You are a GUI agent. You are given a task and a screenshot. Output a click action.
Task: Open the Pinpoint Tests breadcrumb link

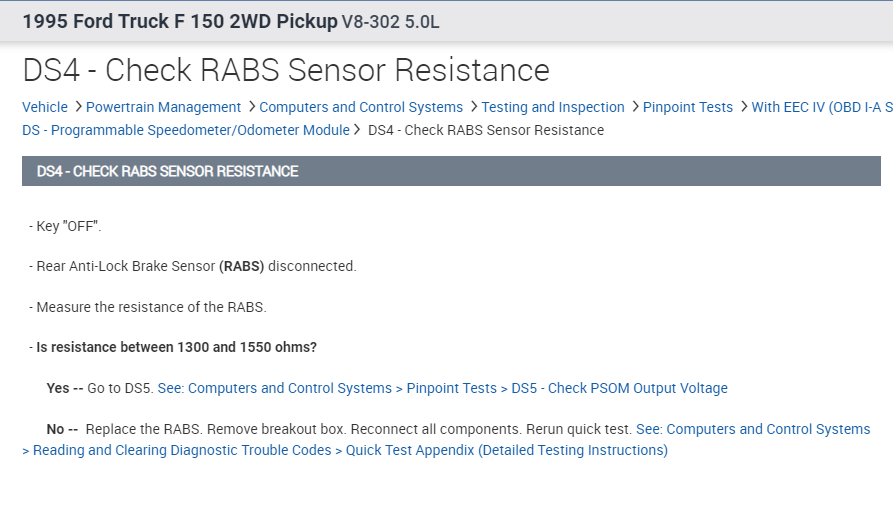point(687,107)
